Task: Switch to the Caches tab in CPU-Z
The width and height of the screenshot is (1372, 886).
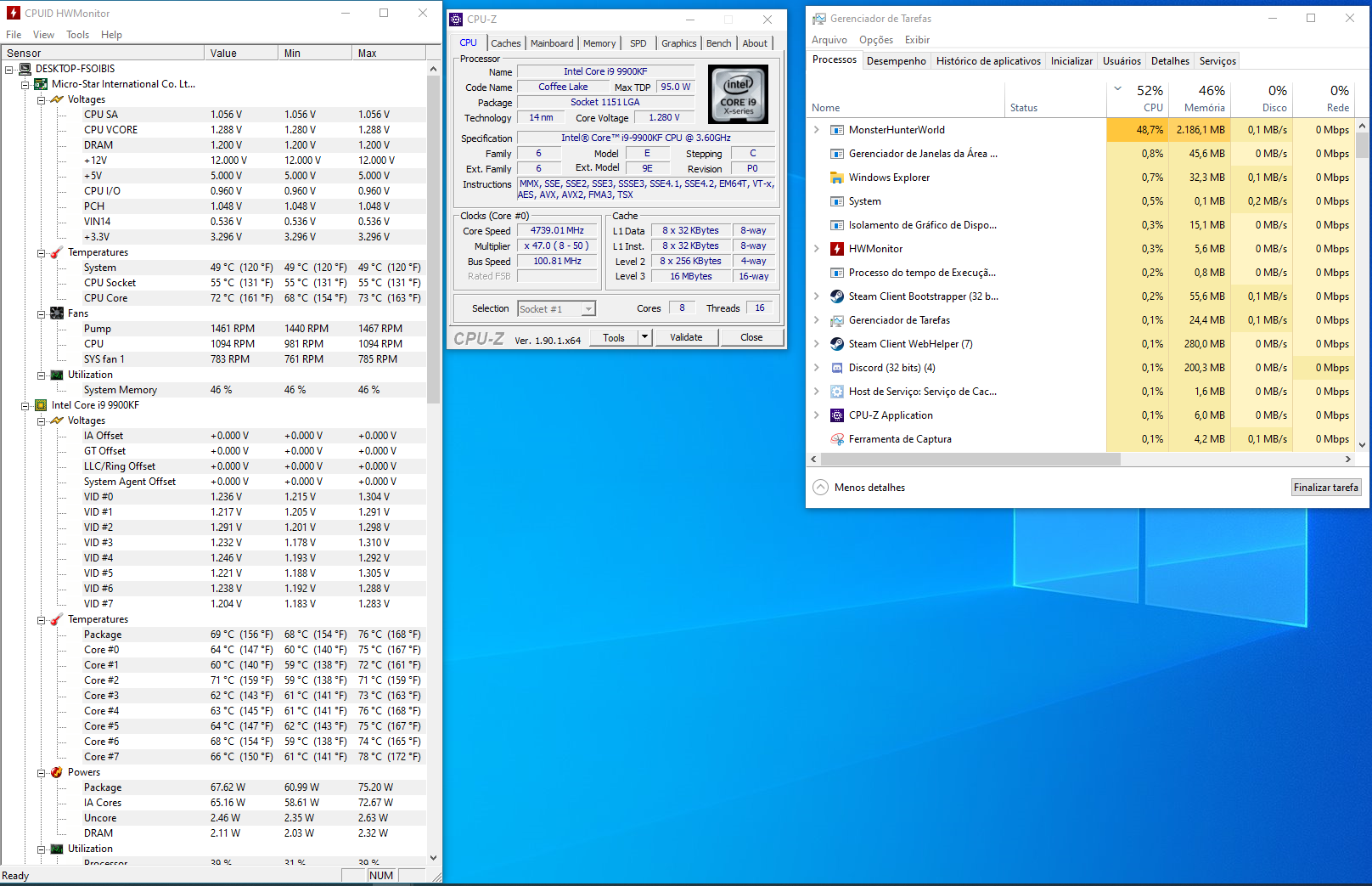Action: click(506, 43)
